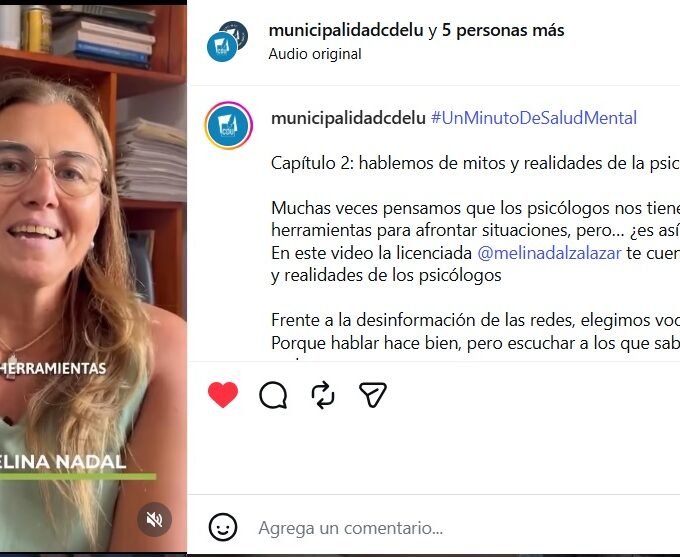Screen dimensions: 680x557
Task: Share the post with the paper plane icon
Action: click(x=373, y=394)
